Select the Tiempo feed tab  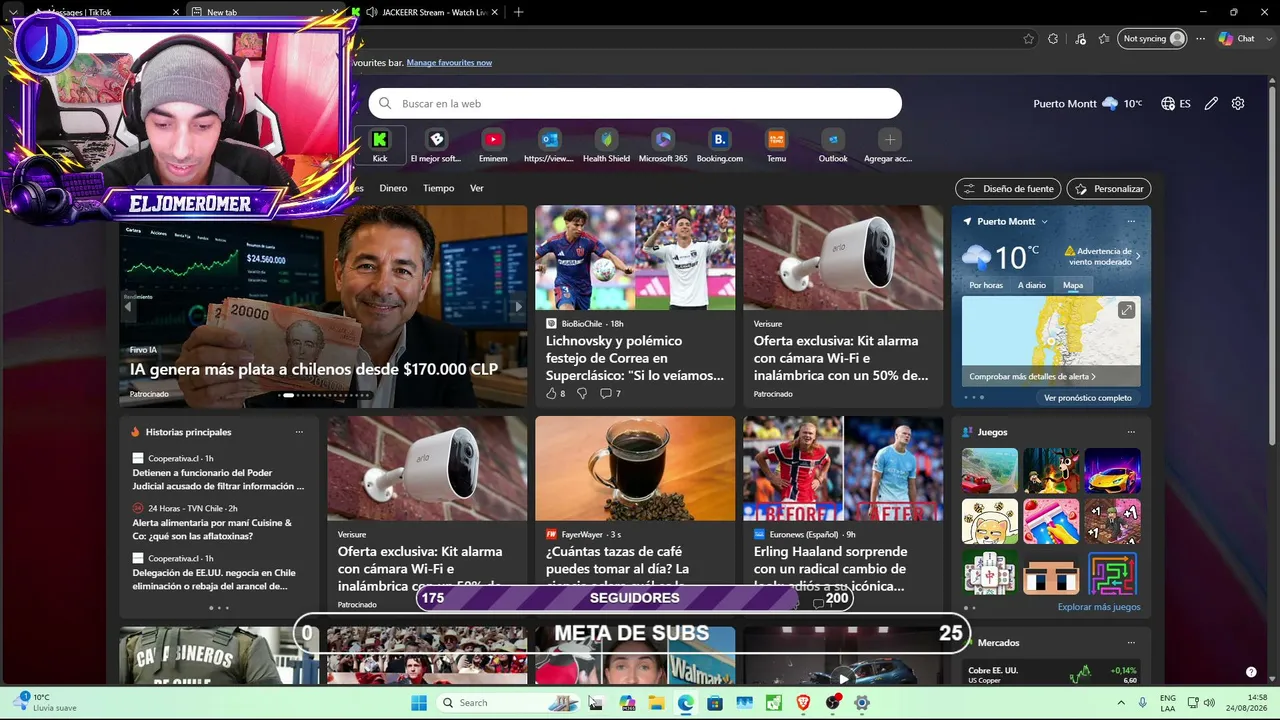[x=438, y=188]
